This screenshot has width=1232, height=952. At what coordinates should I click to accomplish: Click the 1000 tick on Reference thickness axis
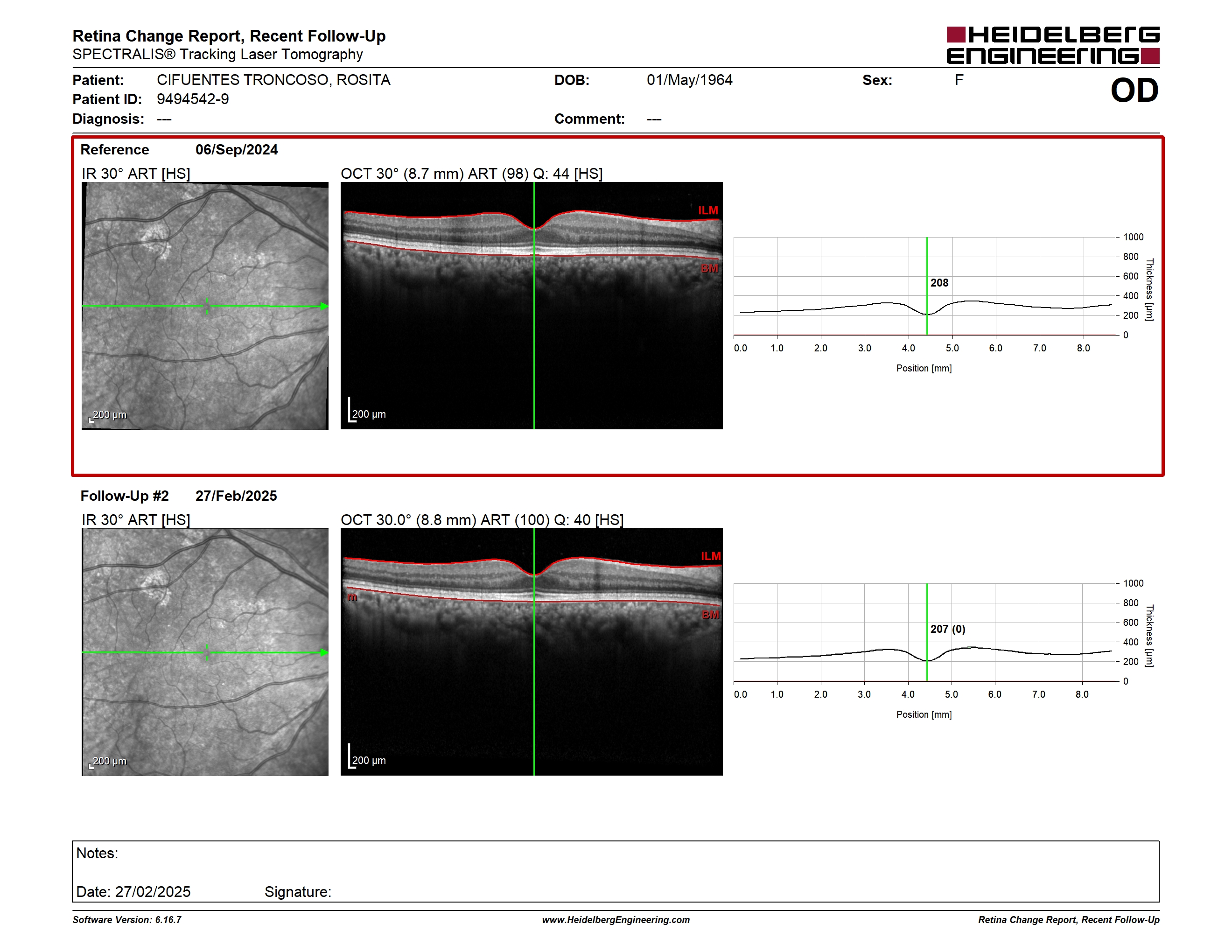pos(1133,238)
